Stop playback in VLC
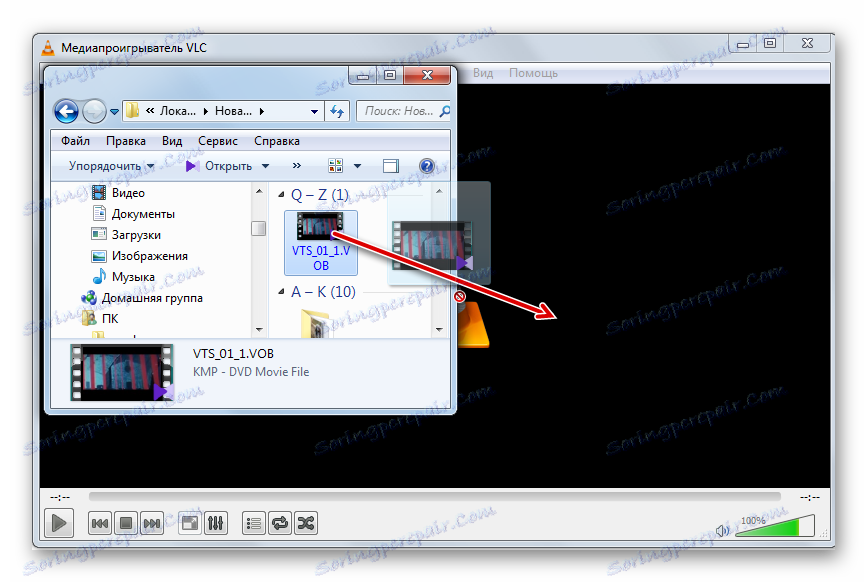The height and width of the screenshot is (582, 867). 126,523
